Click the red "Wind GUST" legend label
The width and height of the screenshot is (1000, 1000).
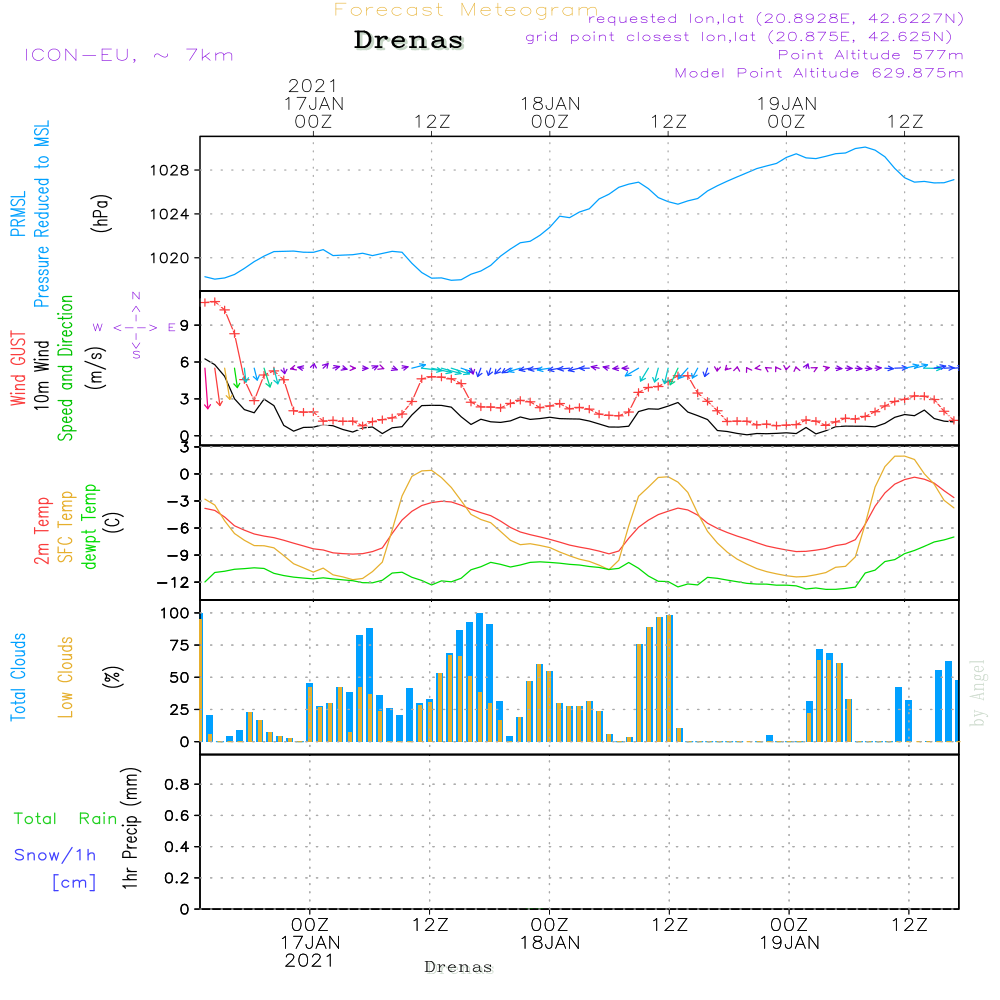tap(18, 368)
